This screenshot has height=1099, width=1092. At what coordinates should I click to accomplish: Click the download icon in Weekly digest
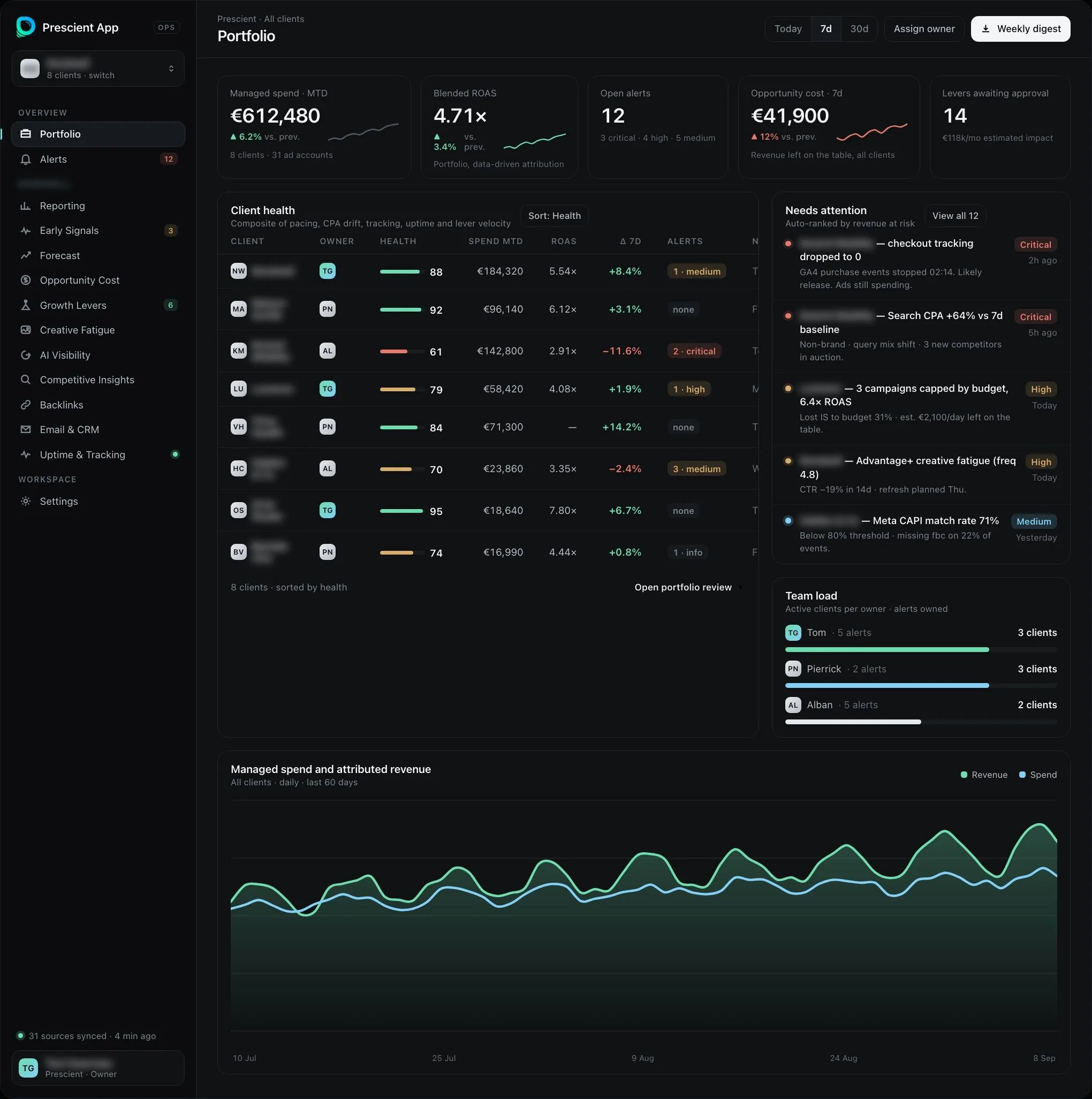(985, 28)
